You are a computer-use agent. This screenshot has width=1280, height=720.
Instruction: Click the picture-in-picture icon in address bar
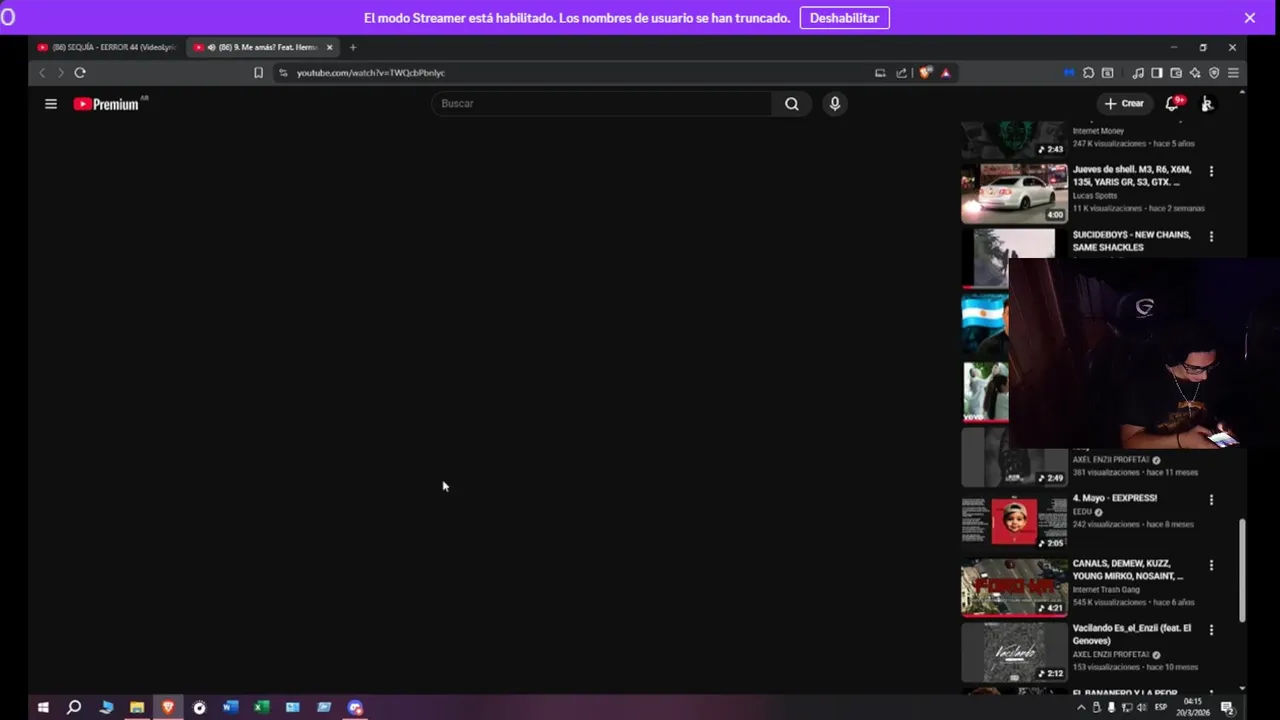tap(880, 72)
